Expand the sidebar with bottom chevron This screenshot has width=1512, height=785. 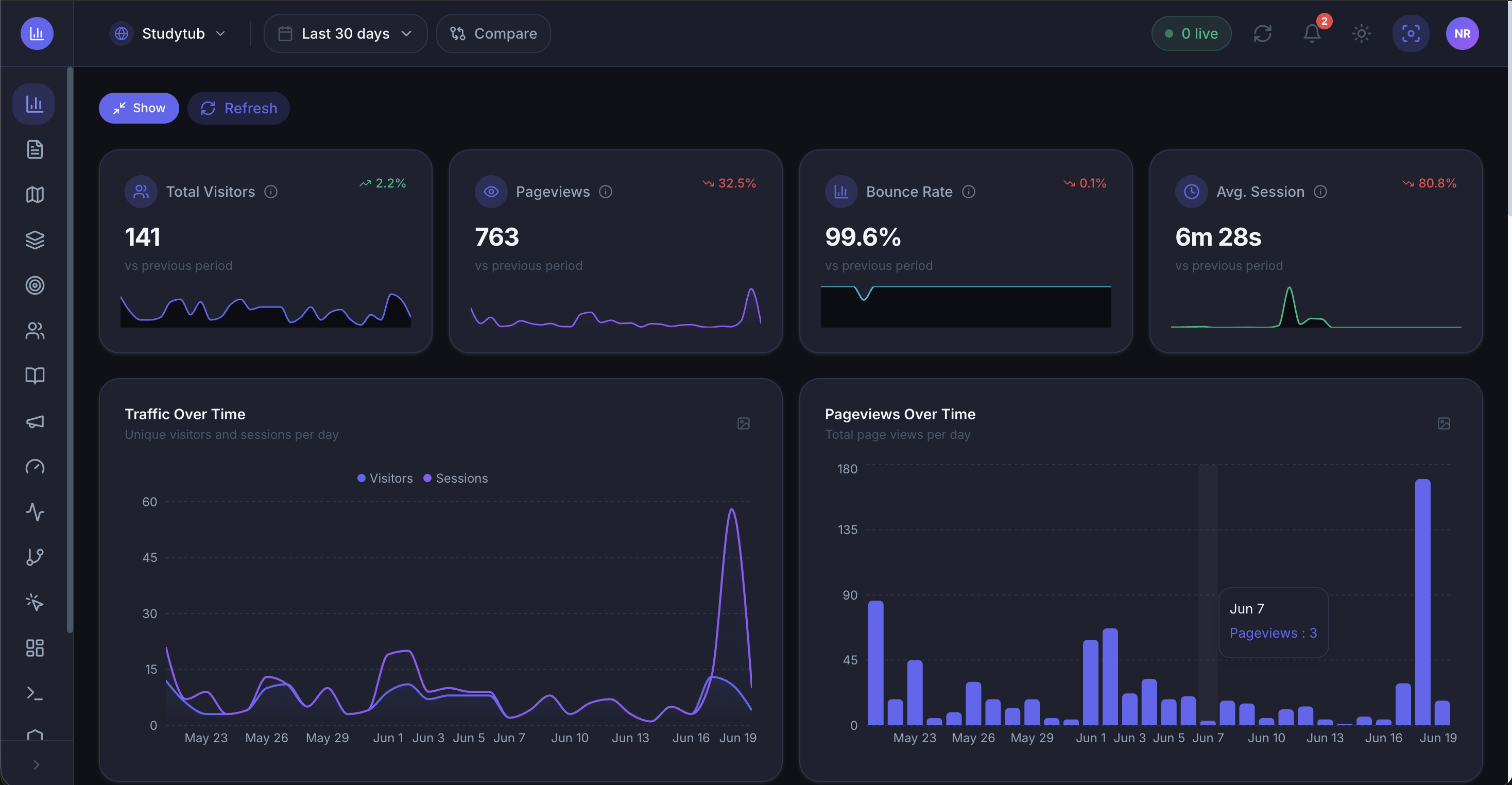[x=37, y=764]
